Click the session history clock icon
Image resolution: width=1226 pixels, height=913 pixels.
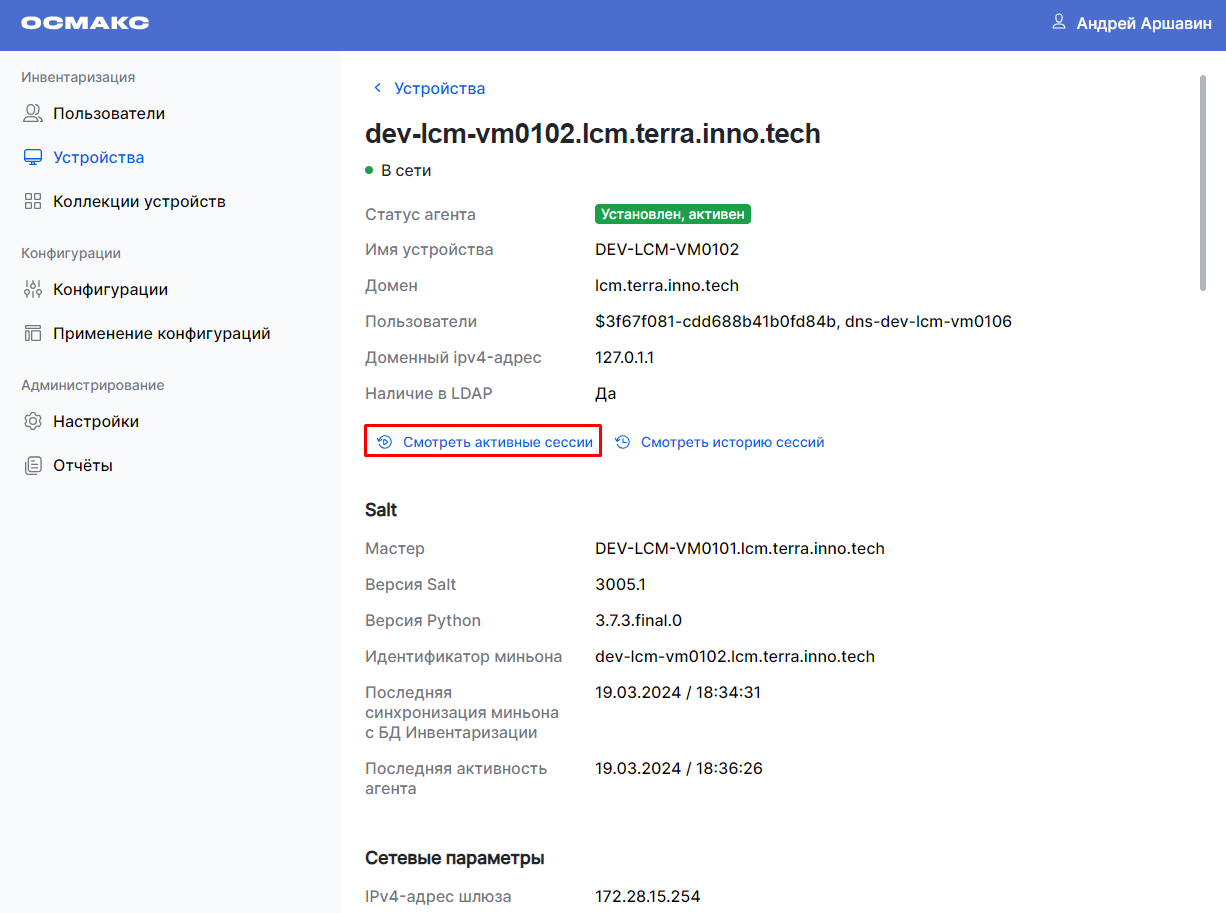point(622,442)
